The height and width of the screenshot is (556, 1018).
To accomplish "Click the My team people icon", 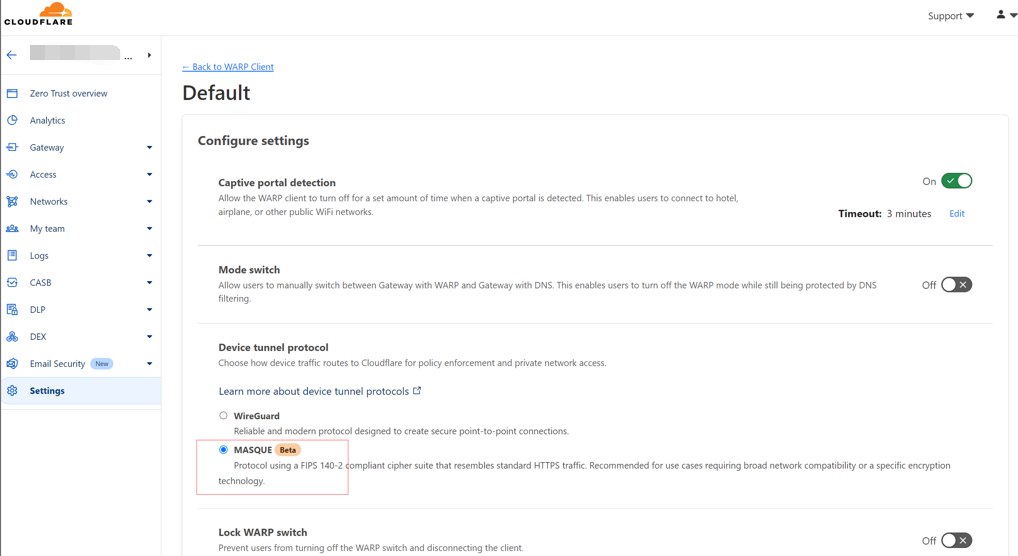I will coord(12,229).
